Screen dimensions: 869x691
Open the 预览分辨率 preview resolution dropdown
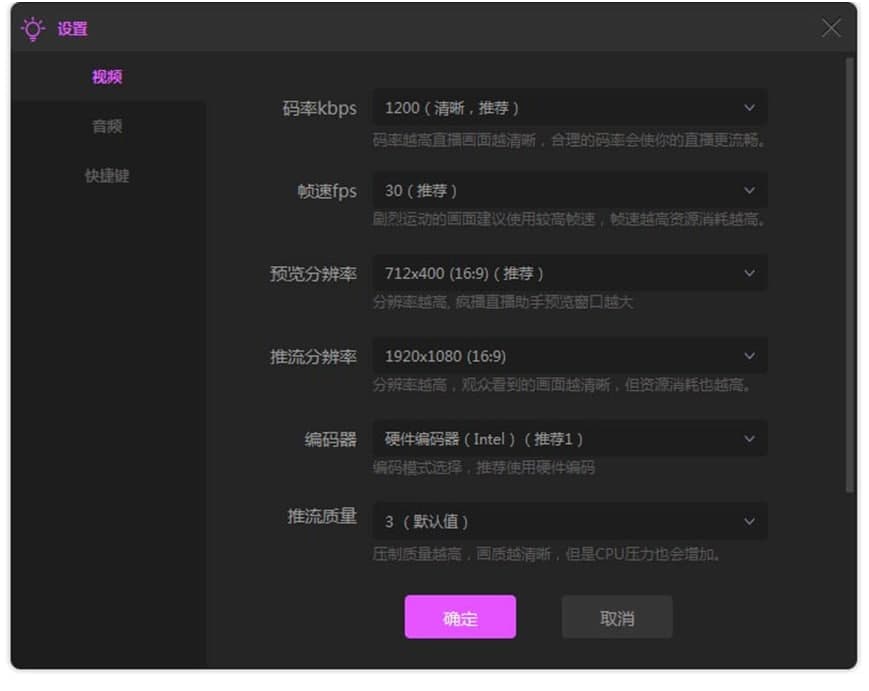[570, 273]
